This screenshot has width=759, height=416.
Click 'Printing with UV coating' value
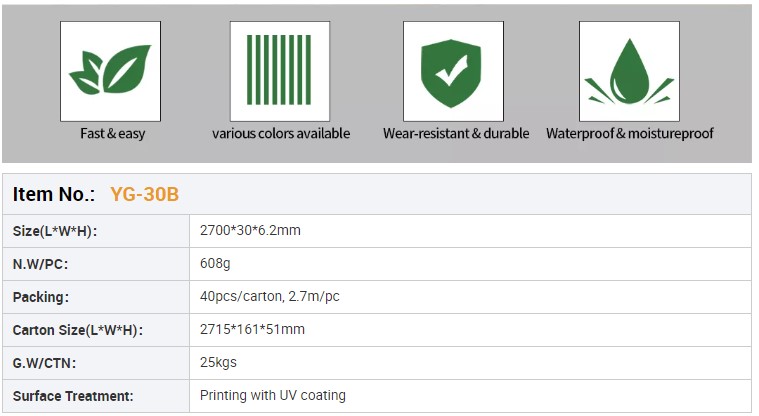click(272, 395)
